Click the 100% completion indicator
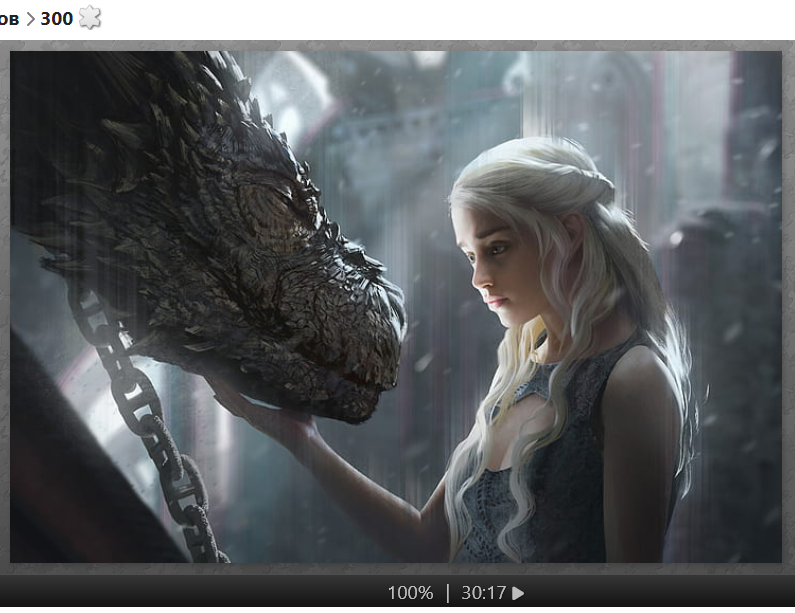The image size is (795, 613). pos(410,593)
